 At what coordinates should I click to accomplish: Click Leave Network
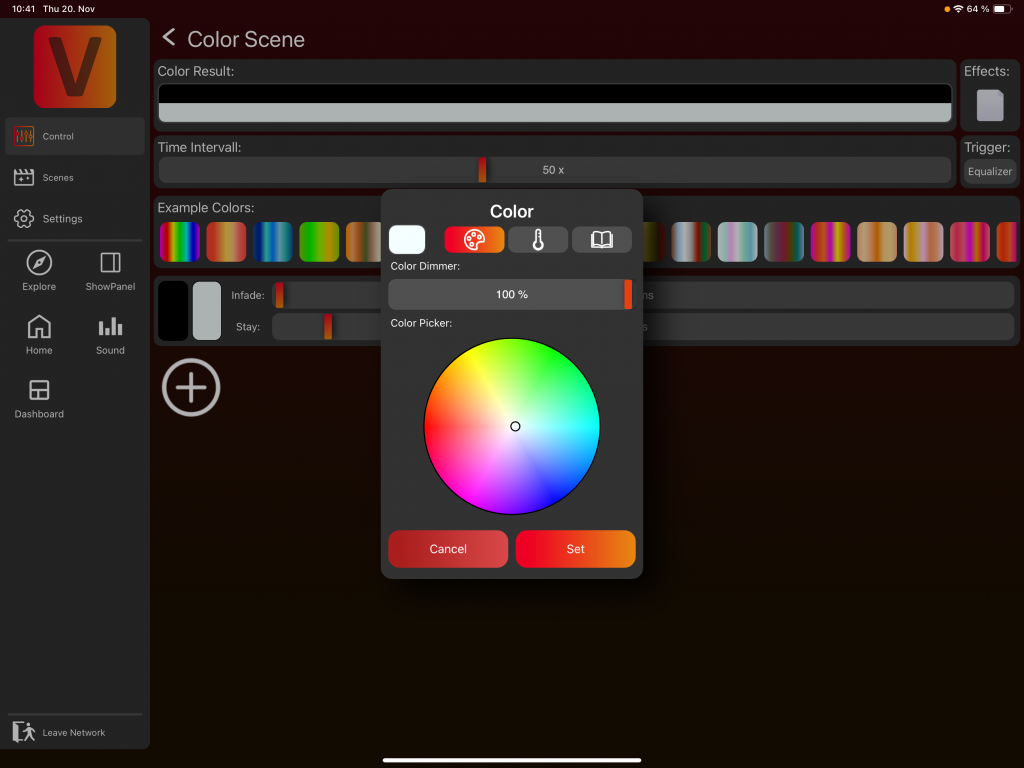click(73, 732)
